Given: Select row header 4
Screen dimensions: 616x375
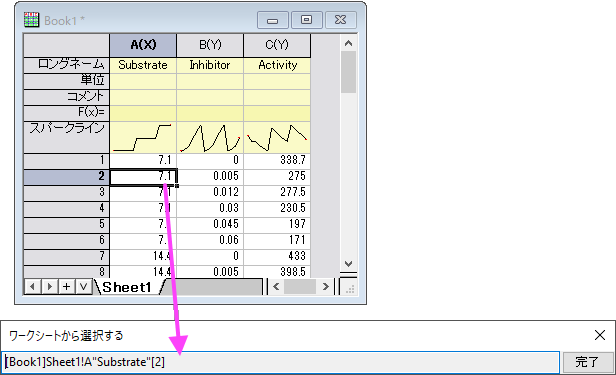Looking at the screenshot, I should click(66, 209).
